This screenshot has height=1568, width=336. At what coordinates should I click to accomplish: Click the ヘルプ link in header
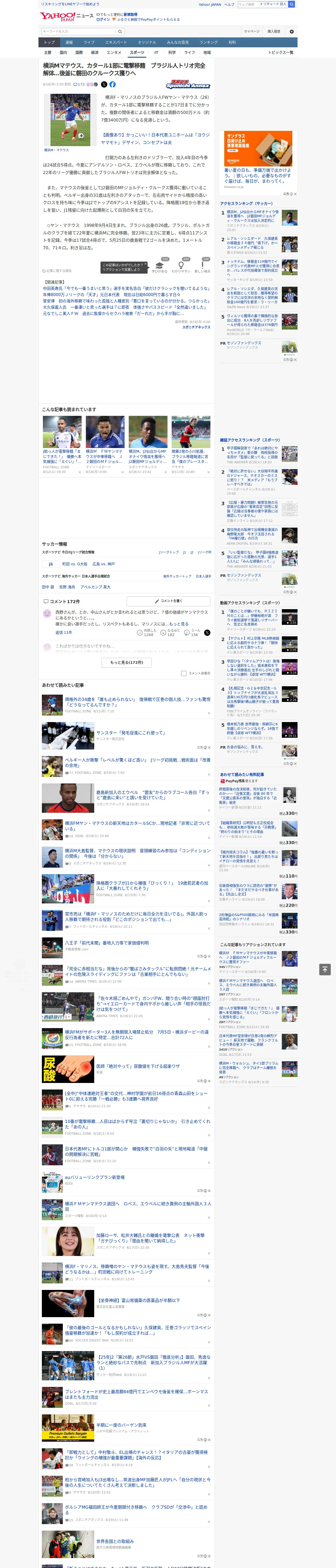pyautogui.click(x=229, y=4)
